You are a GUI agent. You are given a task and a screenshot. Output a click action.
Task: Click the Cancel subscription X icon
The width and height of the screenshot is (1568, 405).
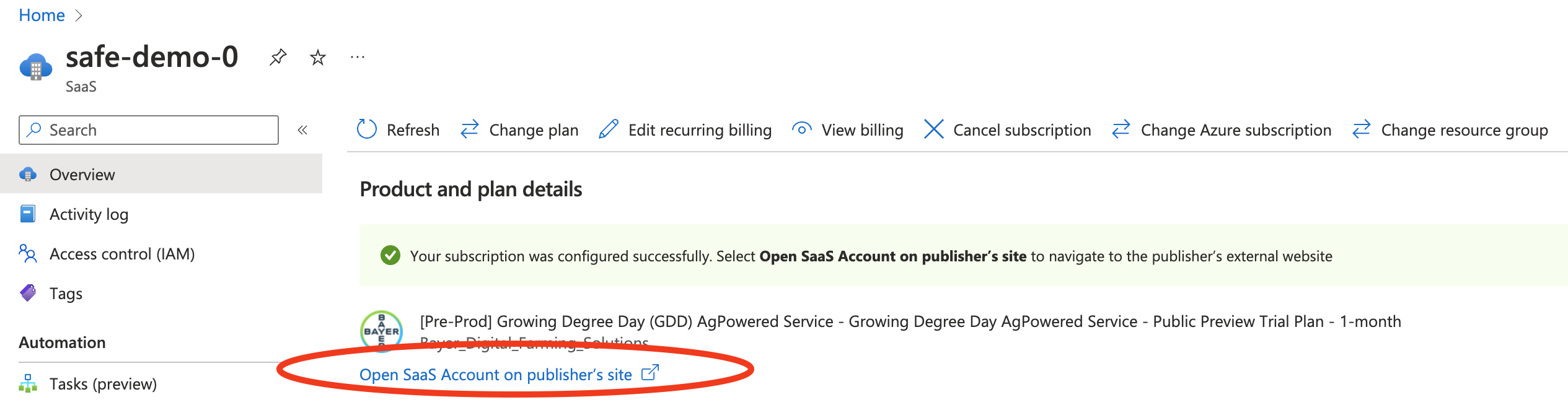(x=933, y=130)
